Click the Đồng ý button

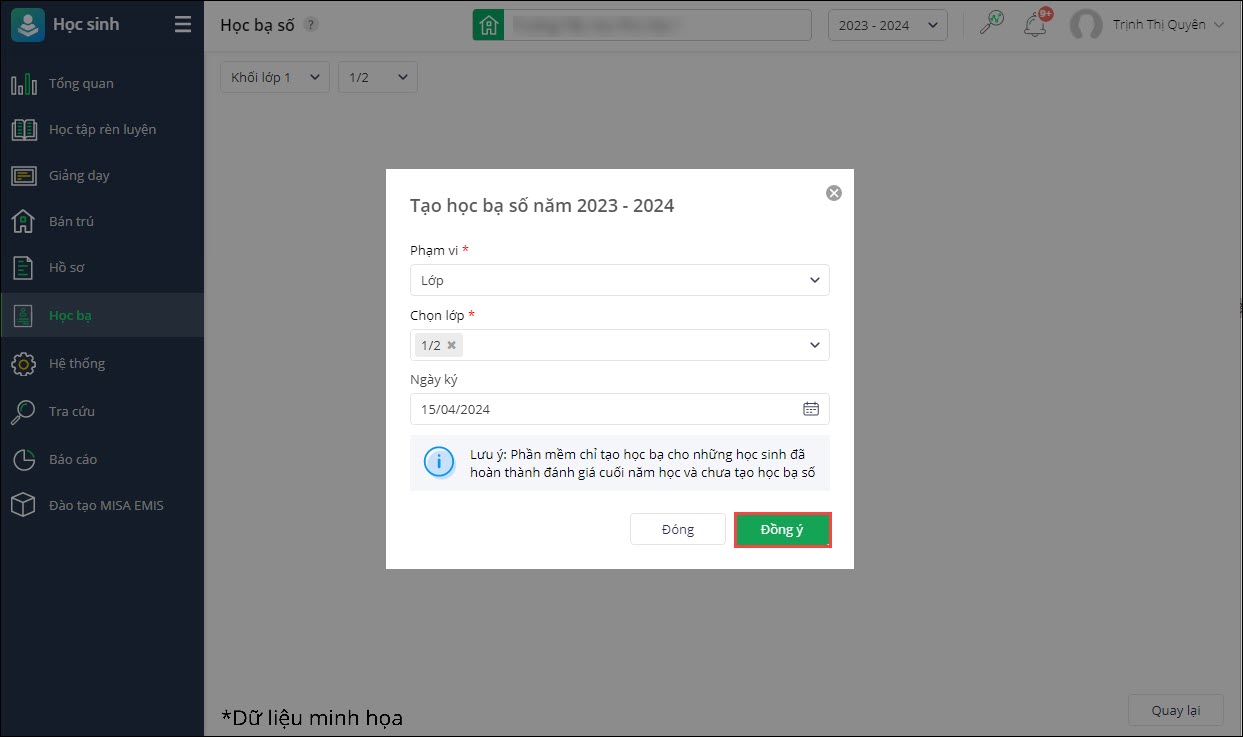(783, 530)
